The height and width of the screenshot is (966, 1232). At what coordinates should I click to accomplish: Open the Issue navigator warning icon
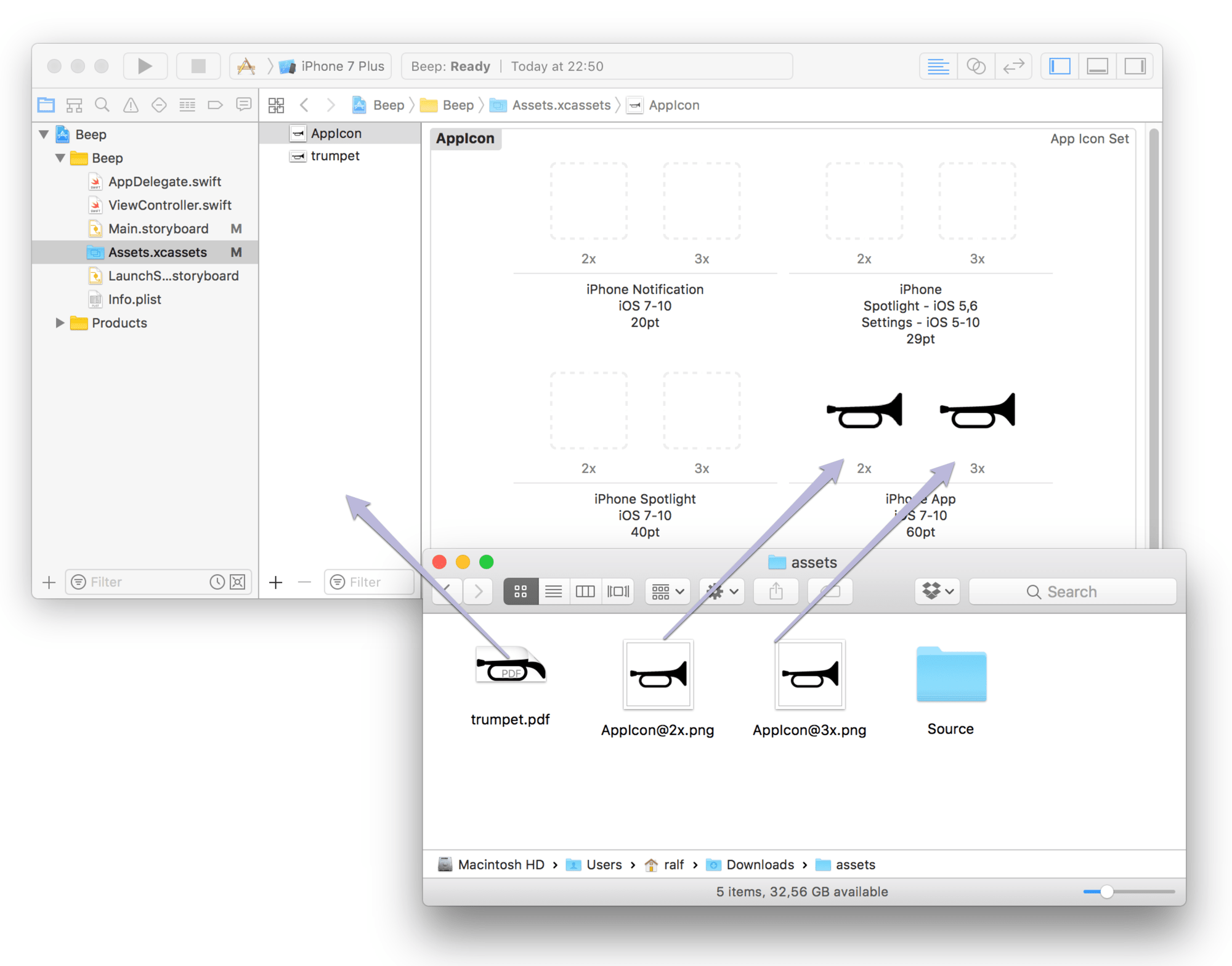(131, 105)
